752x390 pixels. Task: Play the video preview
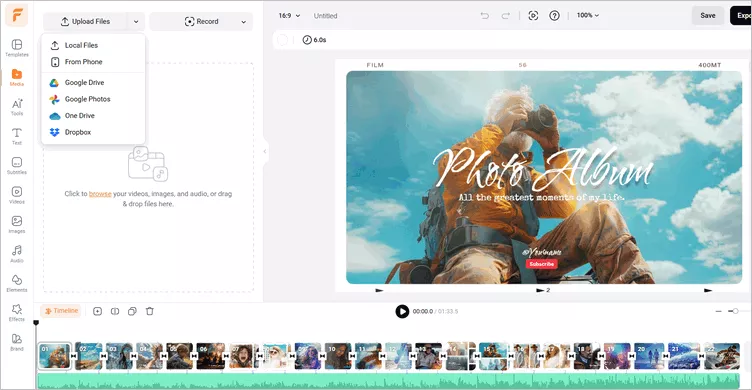click(402, 311)
